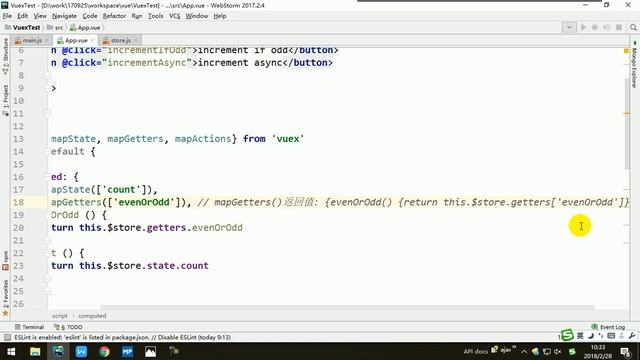The height and width of the screenshot is (360, 640).
Task: Click the script breadcrumb below editor
Action: [x=60, y=316]
